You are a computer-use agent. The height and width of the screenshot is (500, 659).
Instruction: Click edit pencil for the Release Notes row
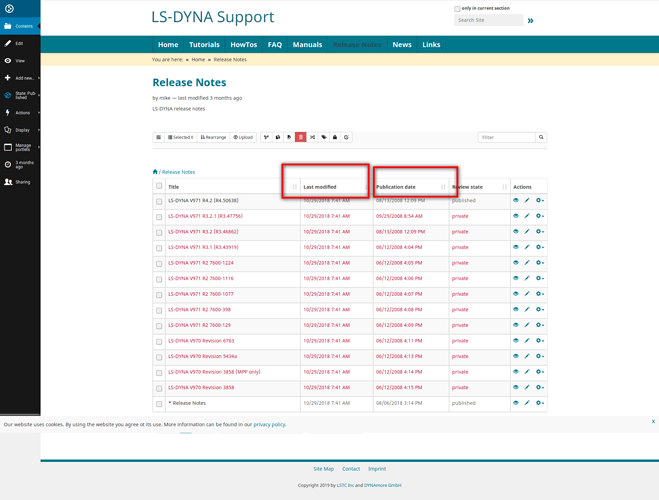(527, 403)
